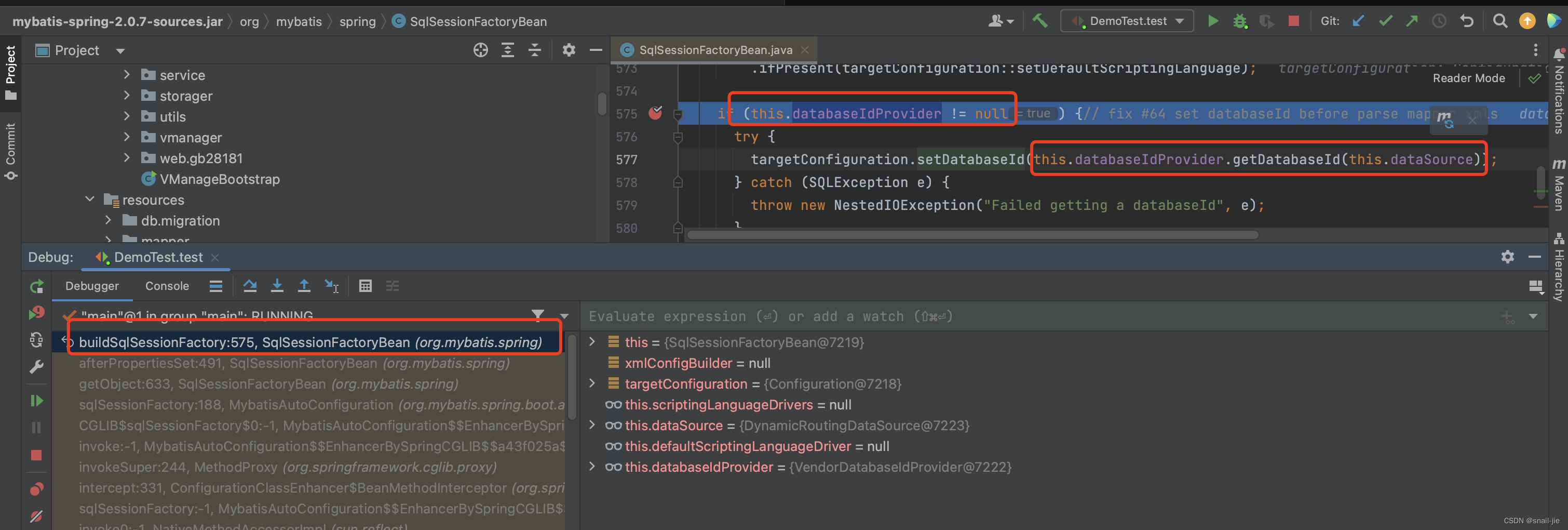Screen dimensions: 1568x530
Task: Hide the Project panel with minus icon
Action: tap(596, 50)
